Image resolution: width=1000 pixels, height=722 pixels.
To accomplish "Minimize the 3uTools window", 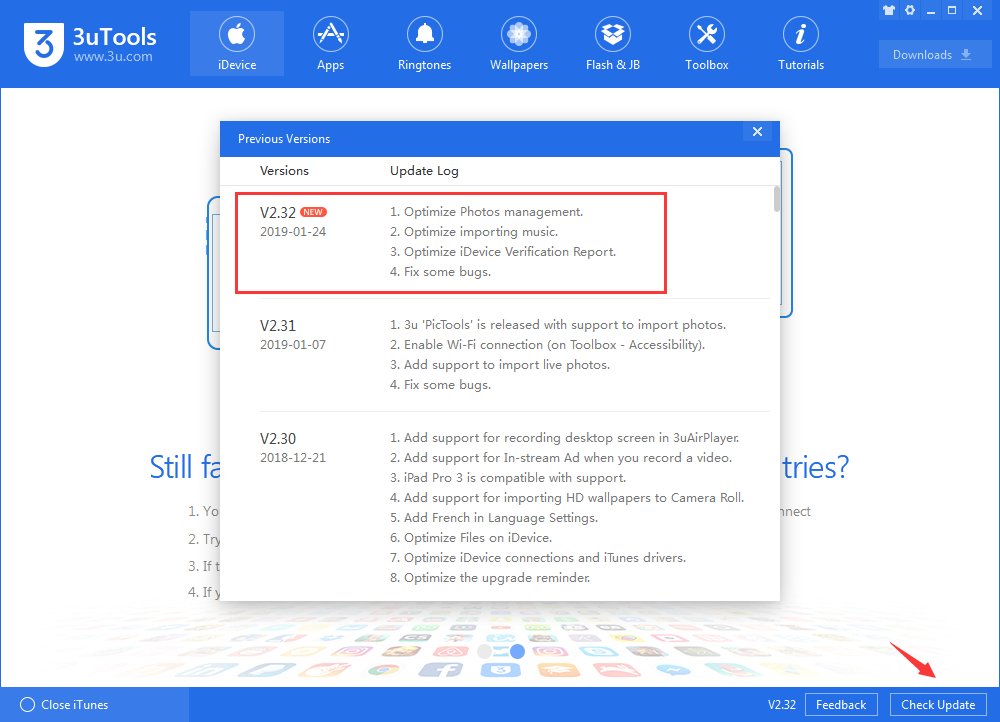I will click(931, 11).
